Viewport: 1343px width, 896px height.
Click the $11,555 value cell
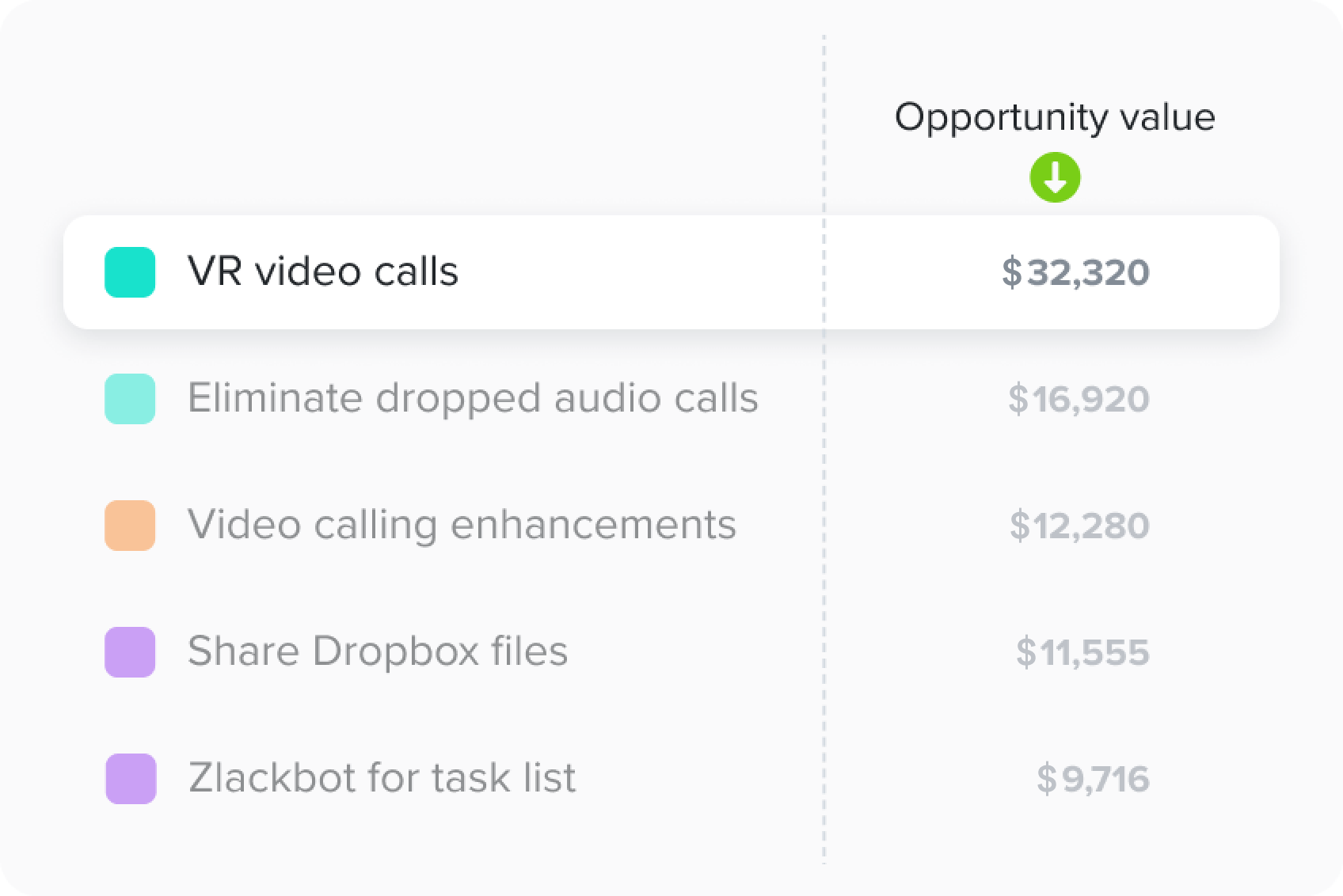[1082, 652]
